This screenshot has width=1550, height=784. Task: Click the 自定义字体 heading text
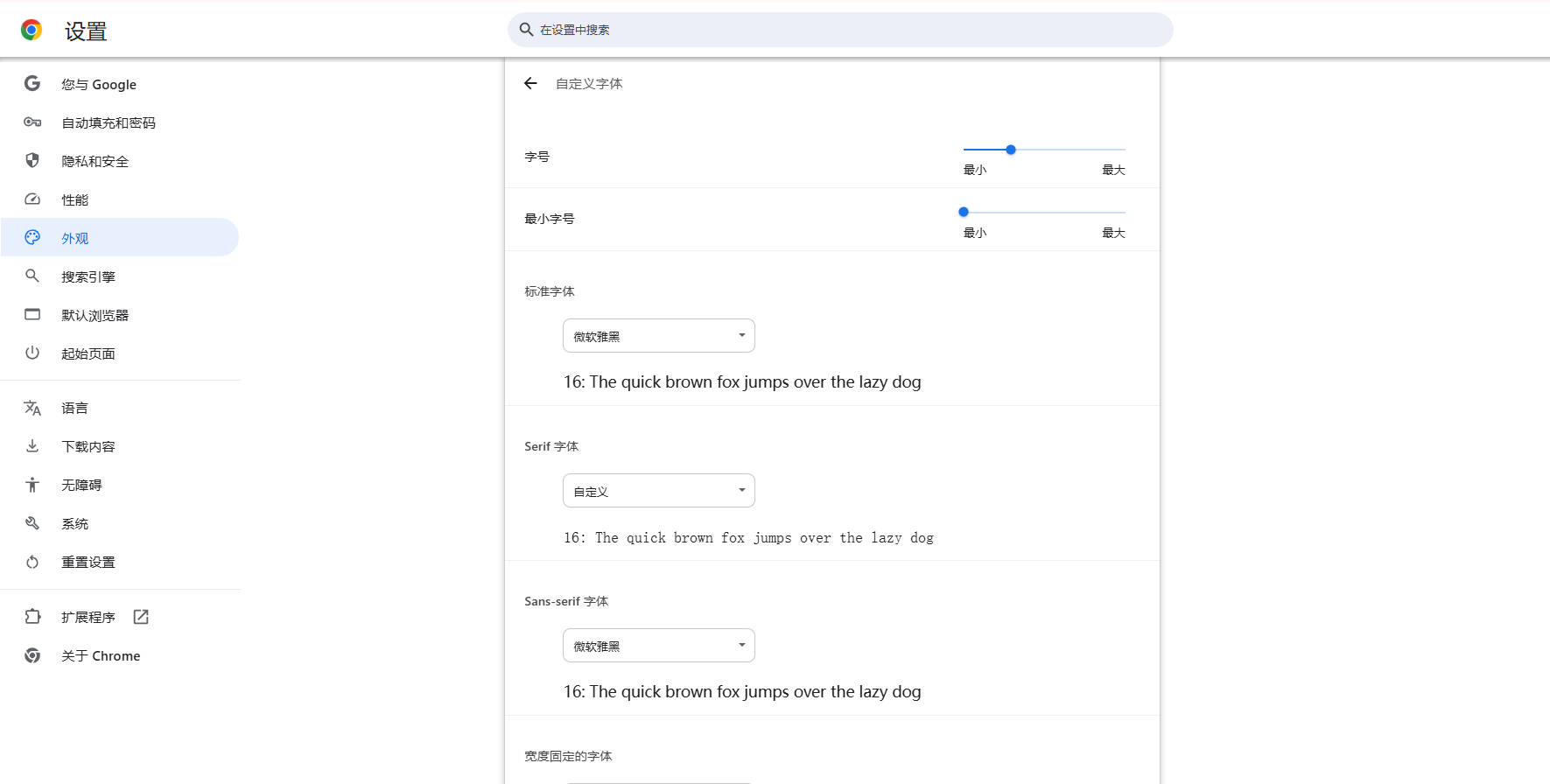point(589,84)
